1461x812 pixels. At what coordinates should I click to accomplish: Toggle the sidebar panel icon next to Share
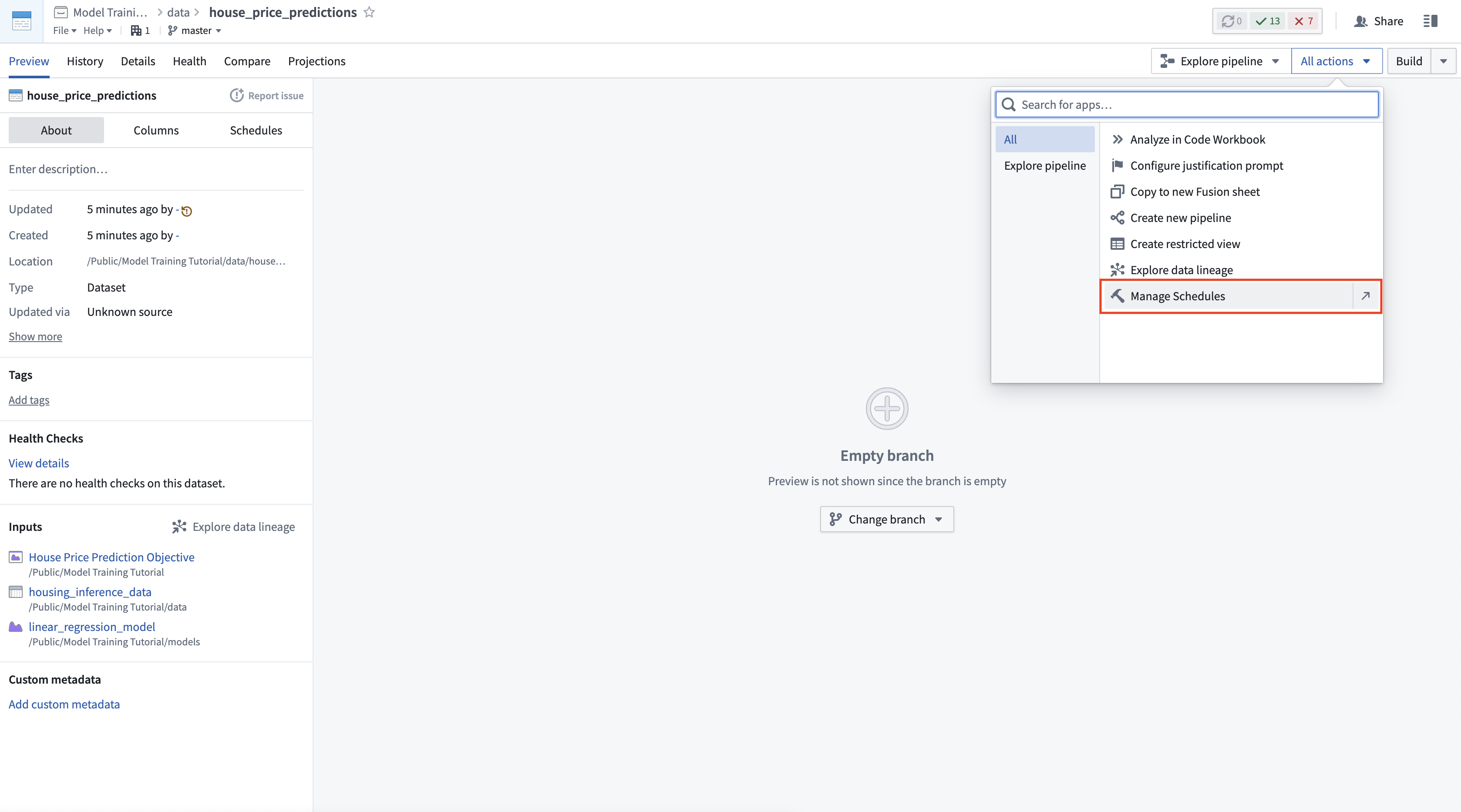1431,21
